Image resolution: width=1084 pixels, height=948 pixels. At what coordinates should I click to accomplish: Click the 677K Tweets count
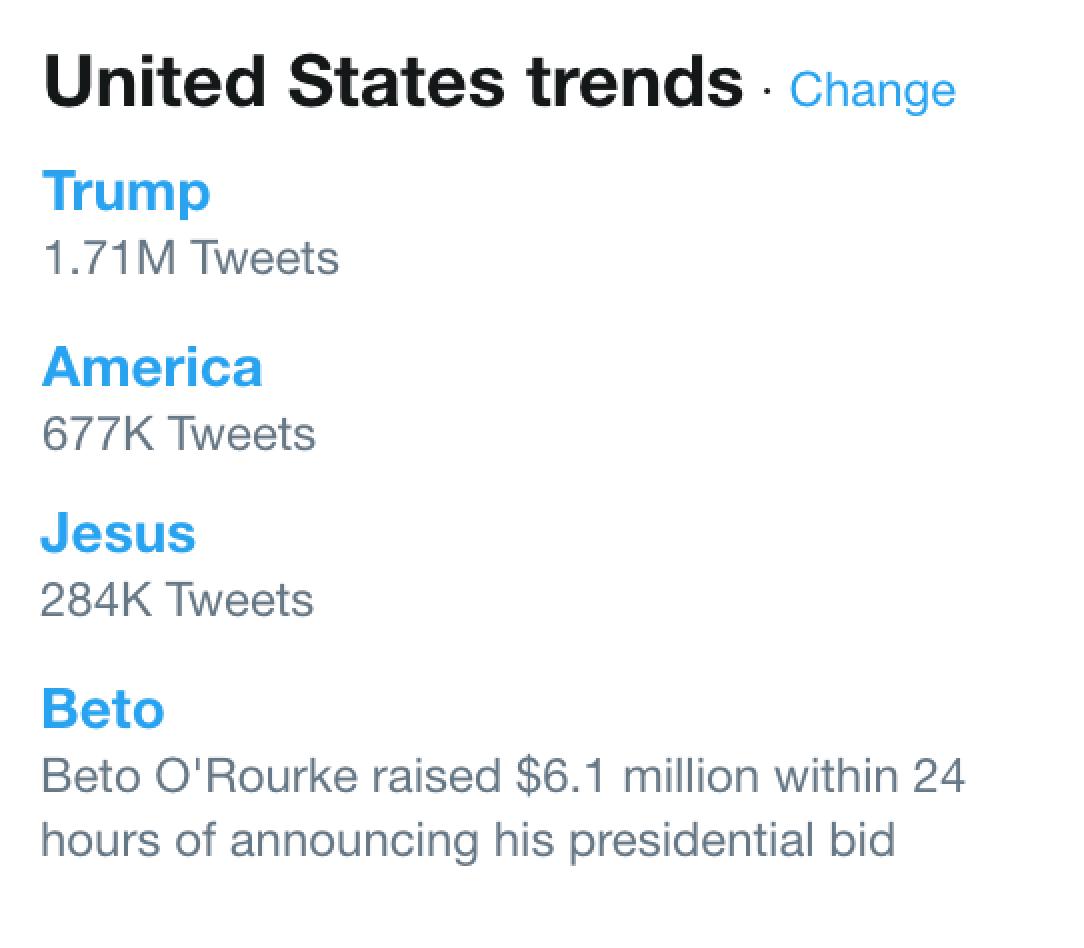(x=178, y=434)
